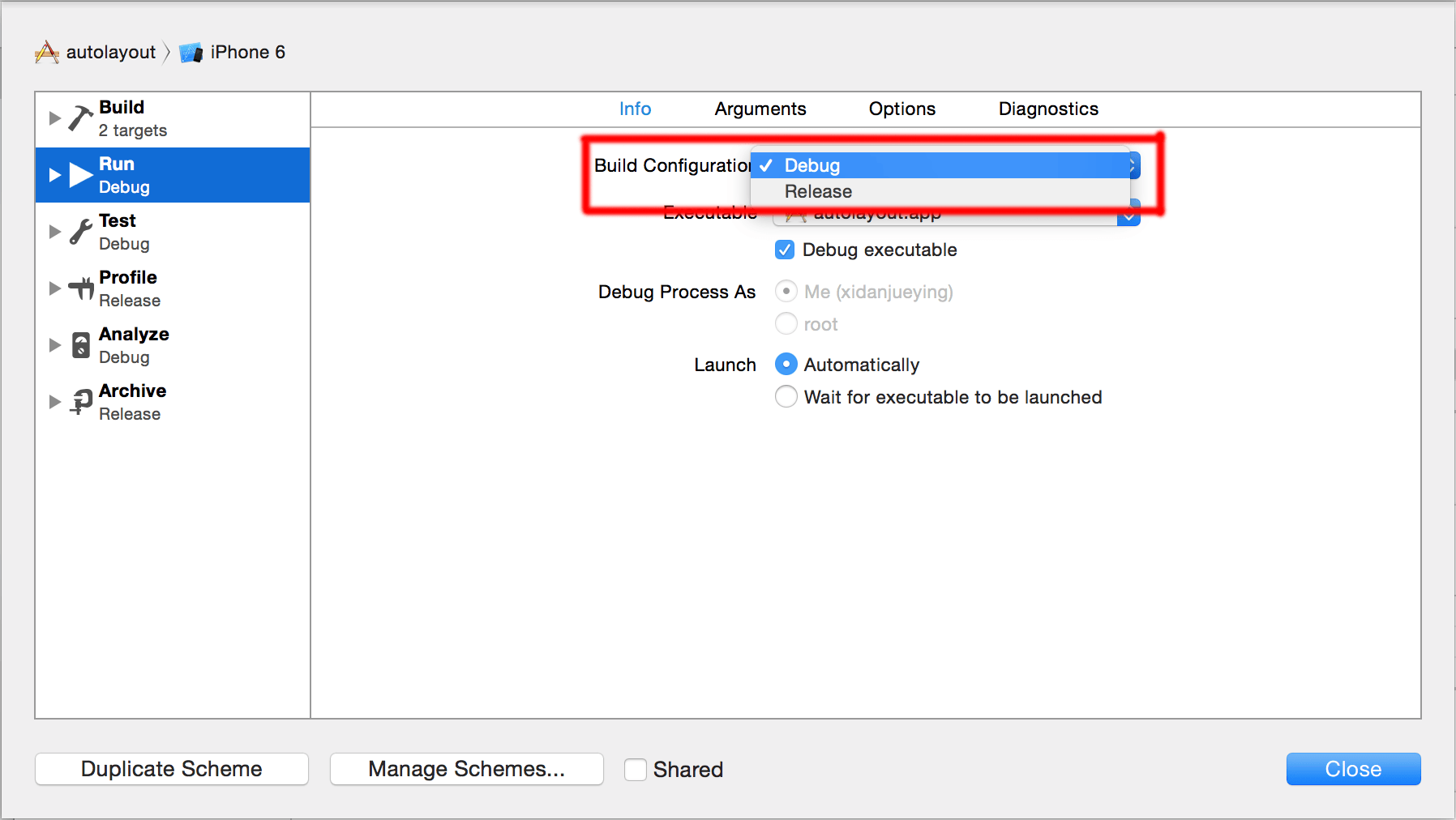
Task: Click the Duplicate Scheme button
Action: (x=172, y=769)
